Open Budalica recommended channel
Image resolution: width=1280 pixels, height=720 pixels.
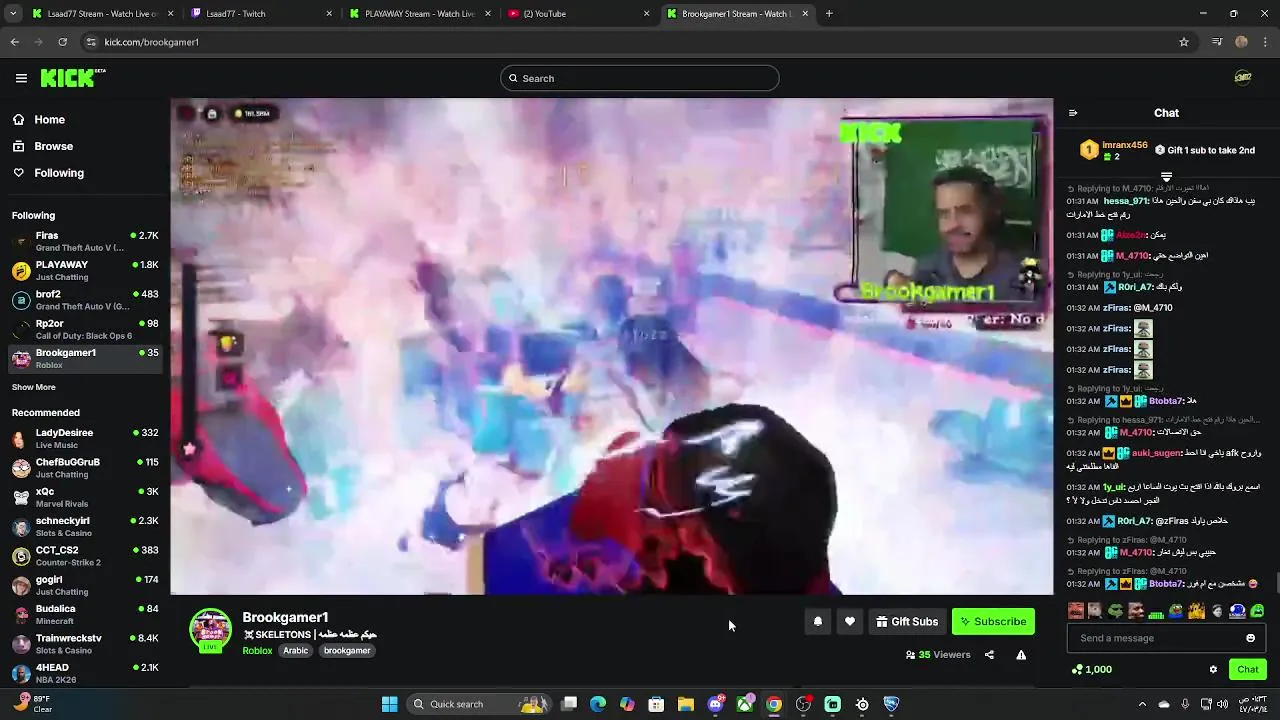click(x=84, y=614)
